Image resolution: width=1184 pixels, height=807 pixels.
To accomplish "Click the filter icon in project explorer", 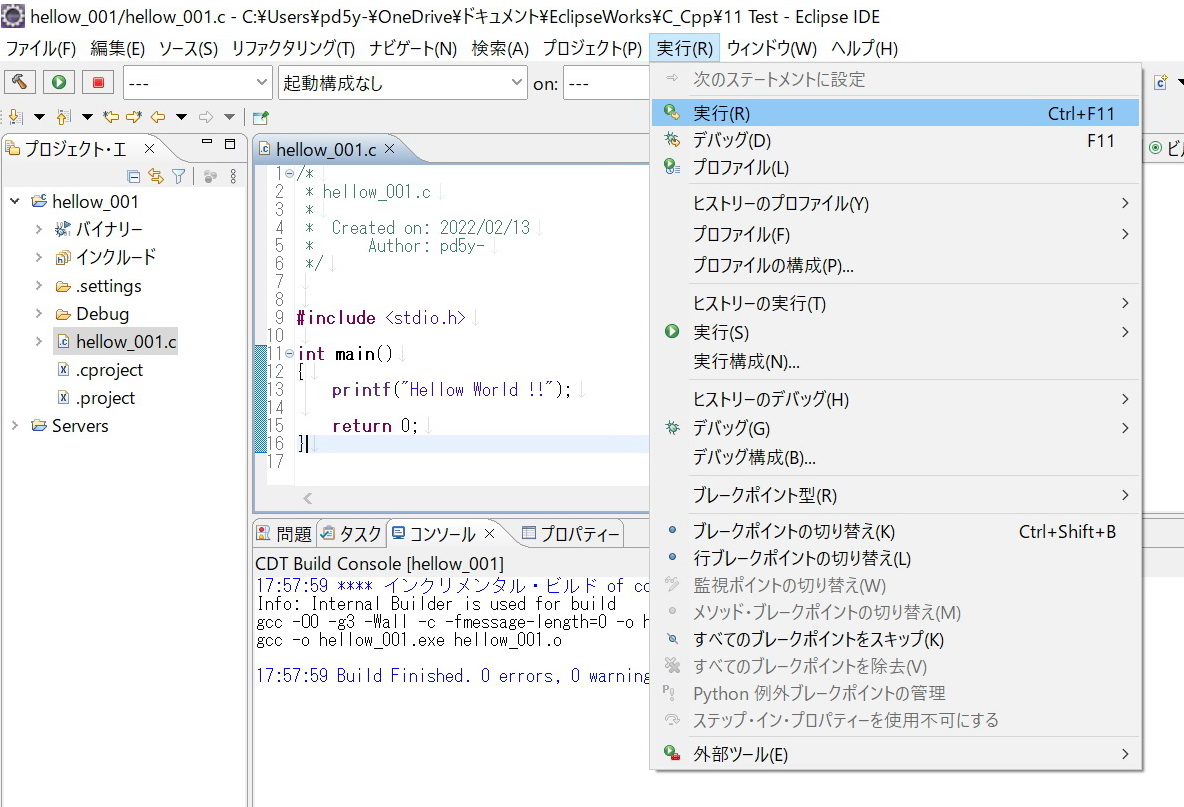I will point(179,177).
